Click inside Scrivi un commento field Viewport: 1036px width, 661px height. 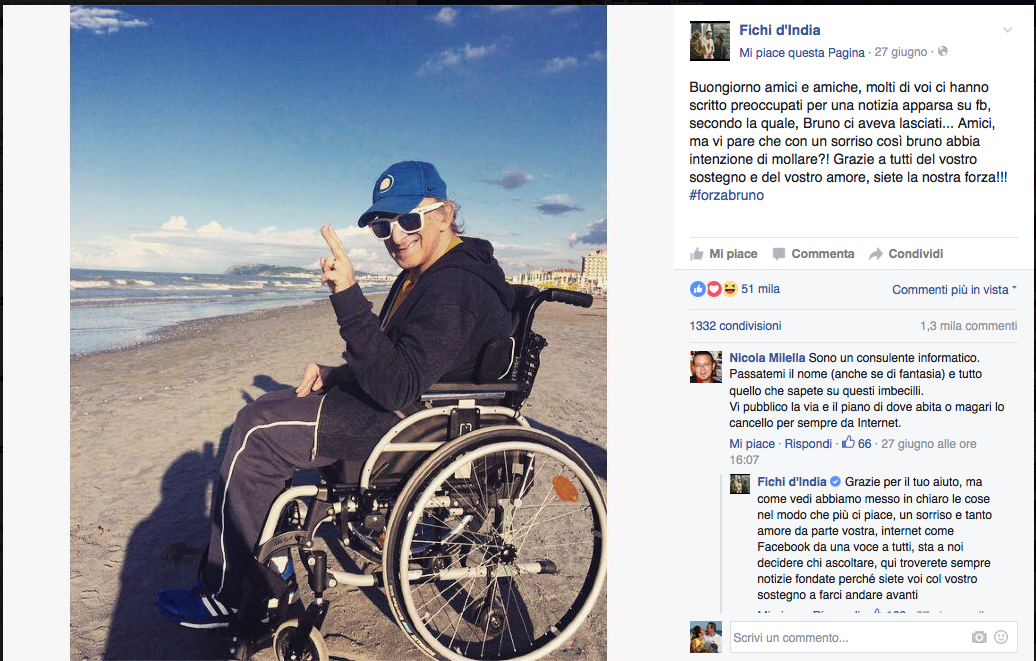pyautogui.click(x=850, y=637)
